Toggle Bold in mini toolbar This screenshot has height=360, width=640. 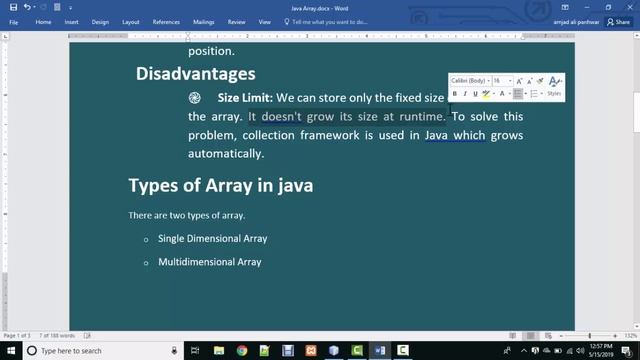pyautogui.click(x=455, y=94)
